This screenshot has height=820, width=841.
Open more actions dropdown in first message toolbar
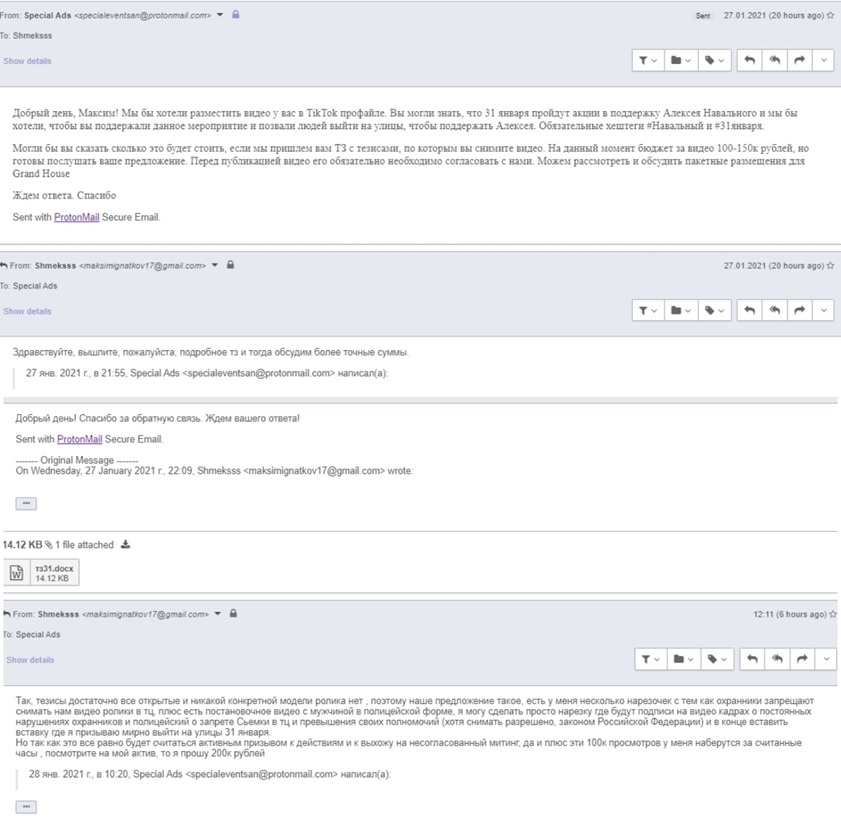(x=823, y=60)
